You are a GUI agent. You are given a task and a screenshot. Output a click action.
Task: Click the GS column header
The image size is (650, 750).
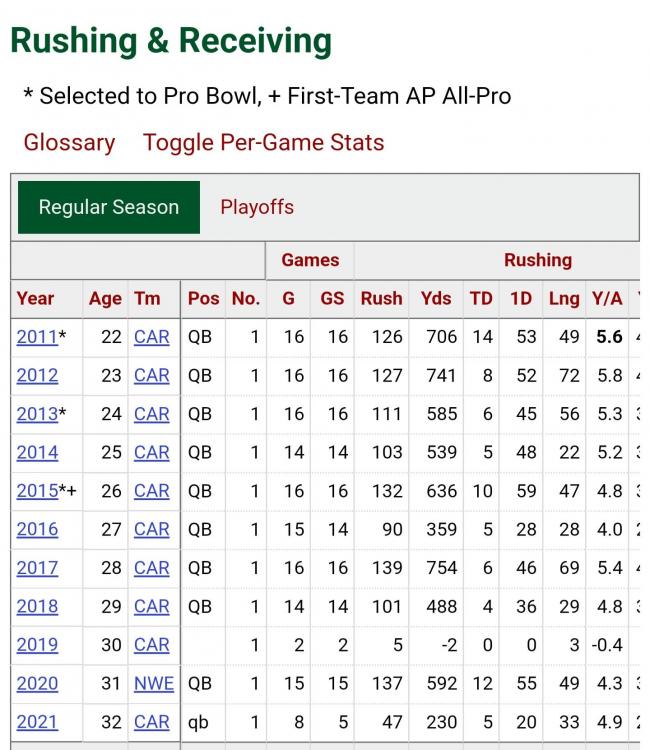pyautogui.click(x=332, y=298)
